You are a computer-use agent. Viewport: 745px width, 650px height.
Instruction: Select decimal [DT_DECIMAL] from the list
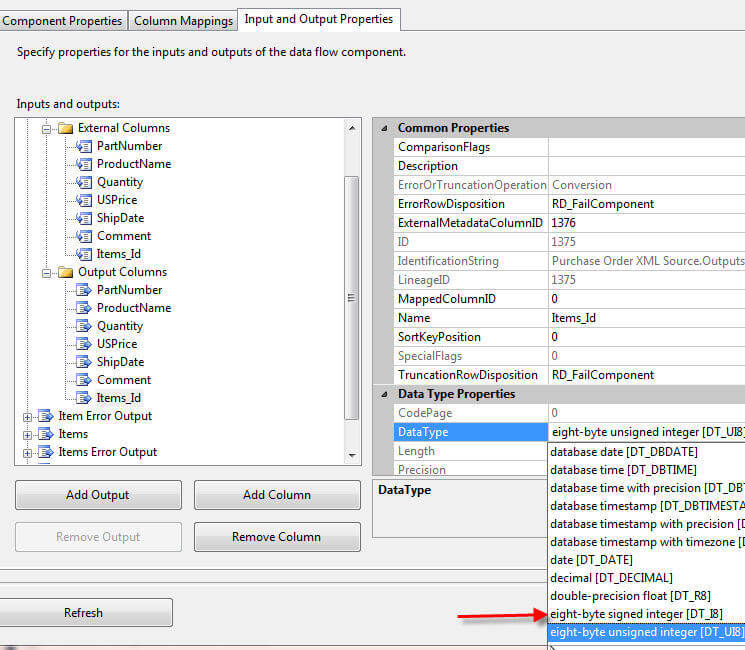[x=611, y=577]
